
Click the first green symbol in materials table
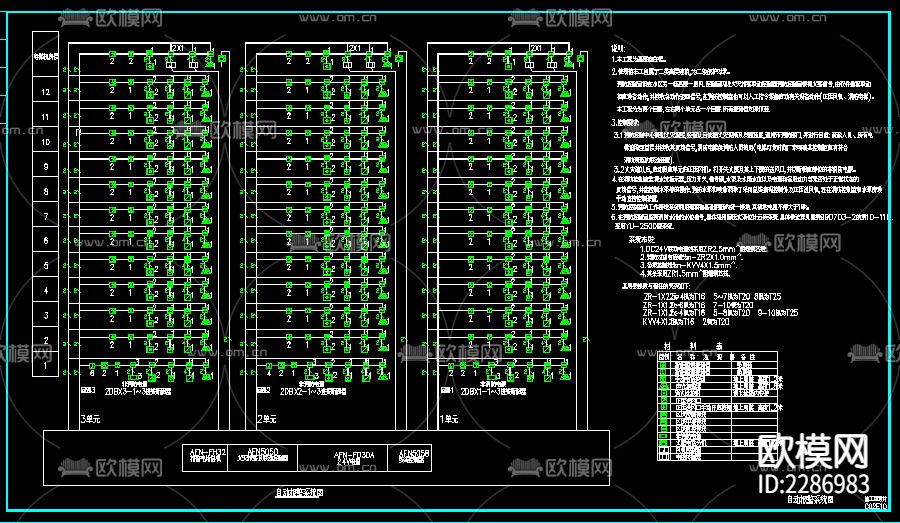click(664, 365)
